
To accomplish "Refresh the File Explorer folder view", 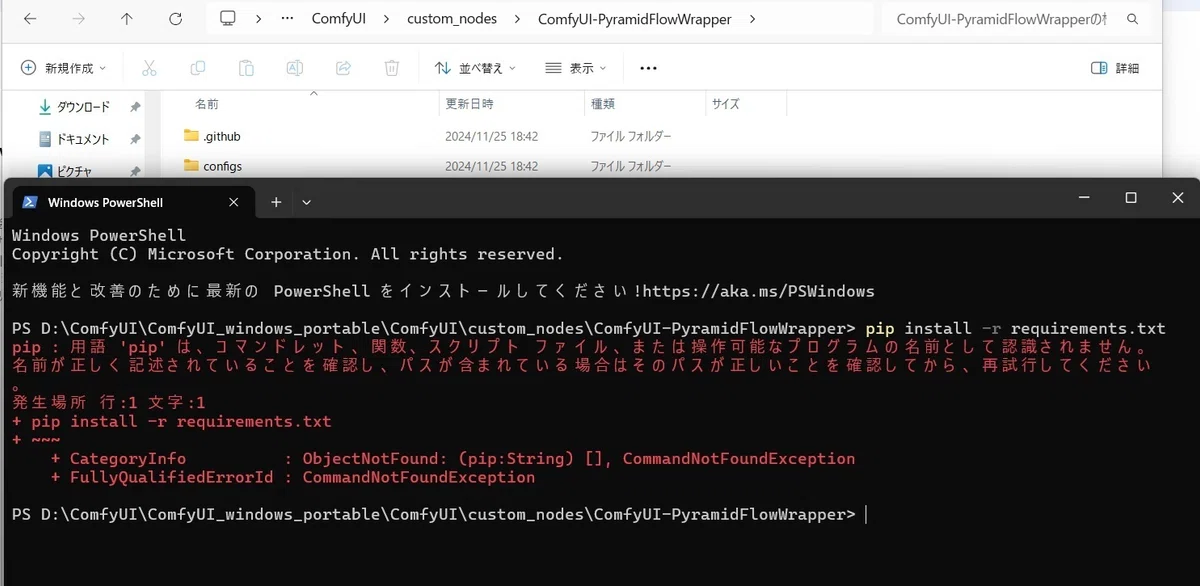I will 175,19.
